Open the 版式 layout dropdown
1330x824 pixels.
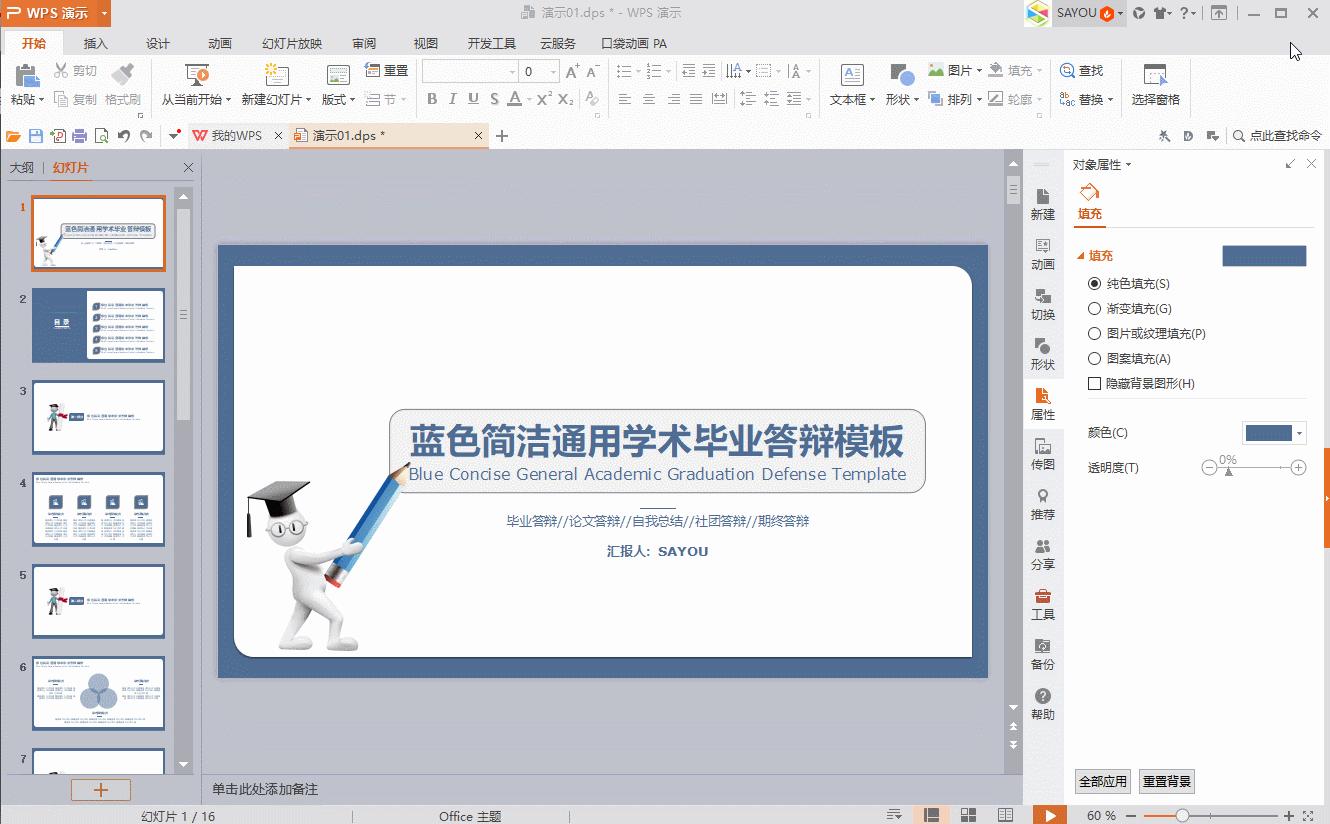(338, 99)
